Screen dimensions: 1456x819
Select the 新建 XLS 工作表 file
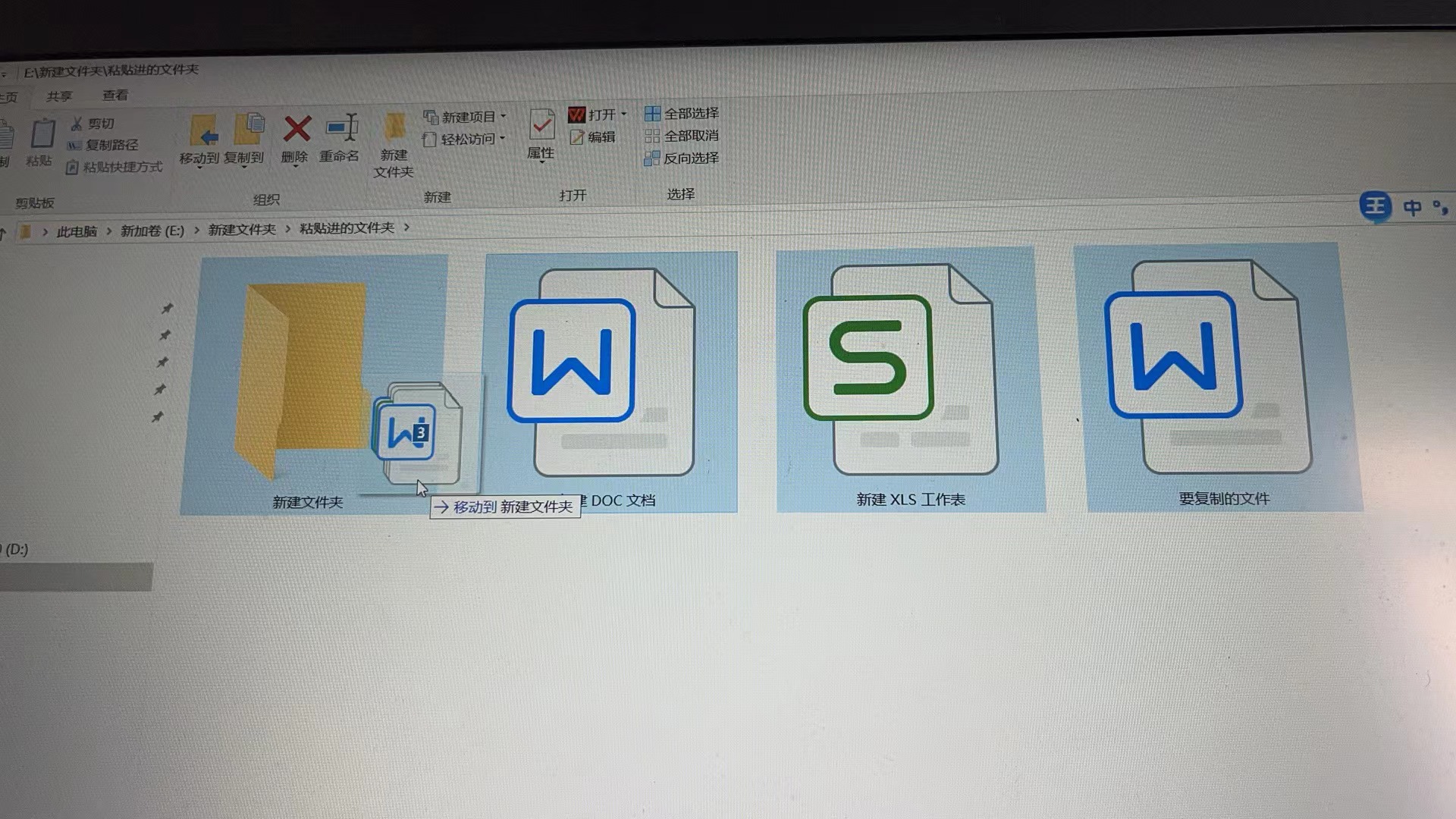pyautogui.click(x=910, y=380)
